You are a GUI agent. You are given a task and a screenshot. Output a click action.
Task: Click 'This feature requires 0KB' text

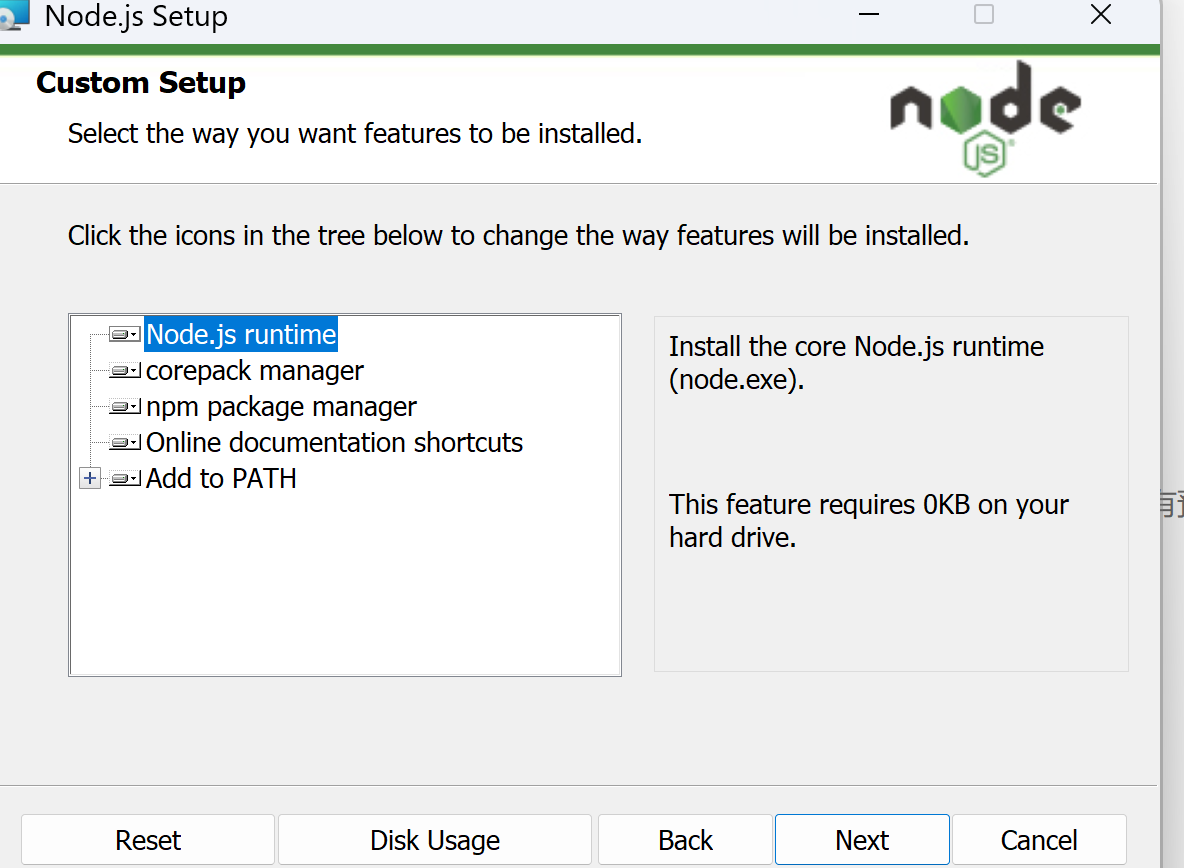point(869,520)
